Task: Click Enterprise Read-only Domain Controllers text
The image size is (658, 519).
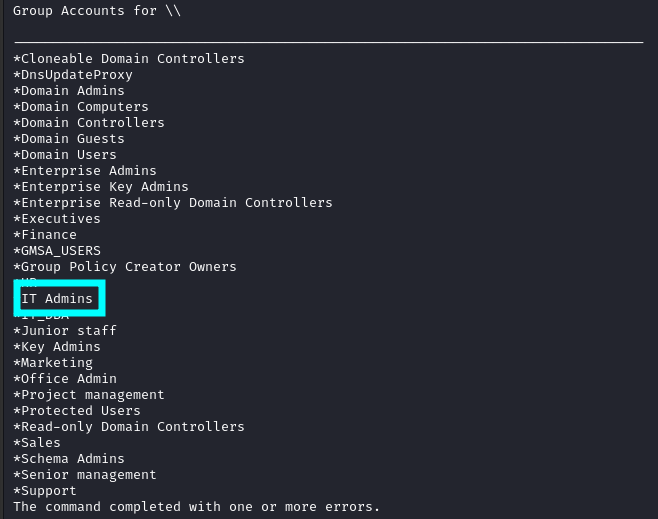Action: pyautogui.click(x=173, y=203)
